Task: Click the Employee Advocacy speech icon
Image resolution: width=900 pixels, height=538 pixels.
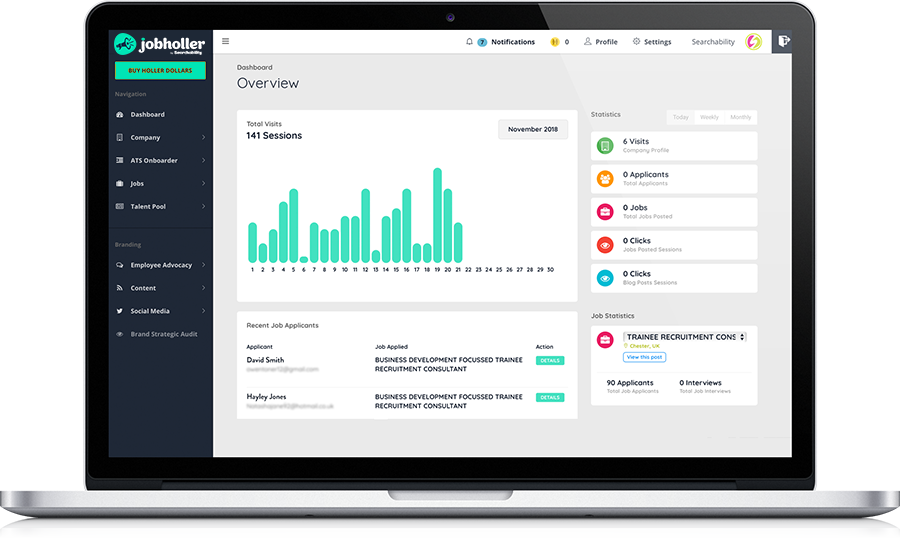Action: (x=119, y=265)
